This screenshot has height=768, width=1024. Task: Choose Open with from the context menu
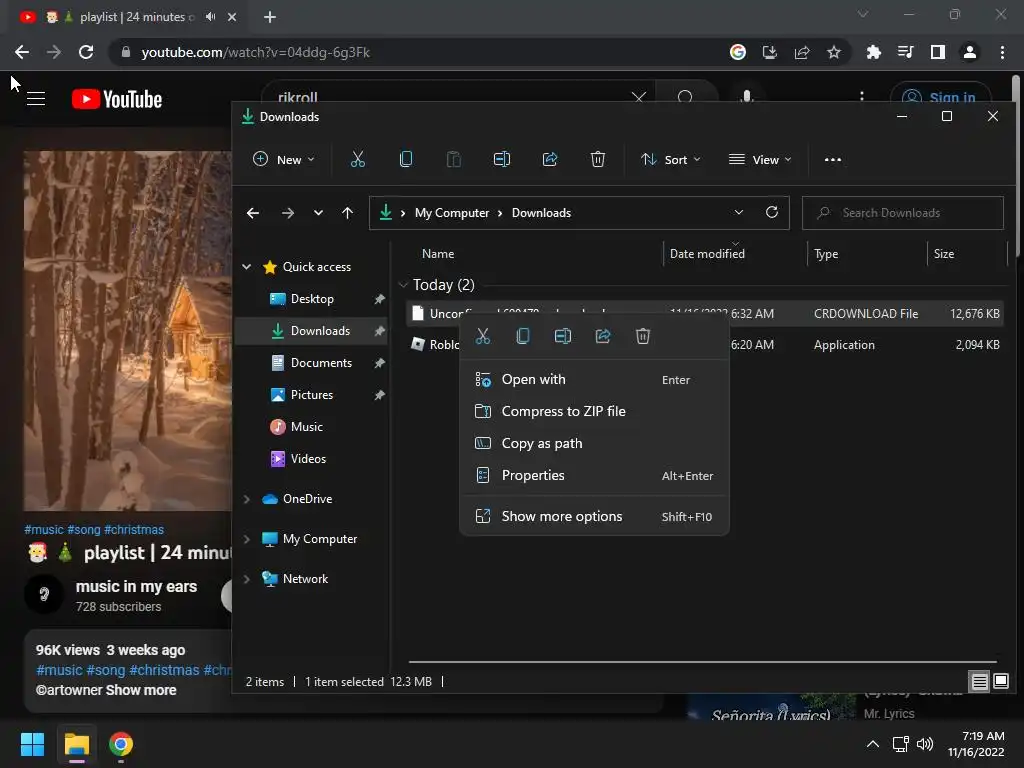(x=594, y=379)
